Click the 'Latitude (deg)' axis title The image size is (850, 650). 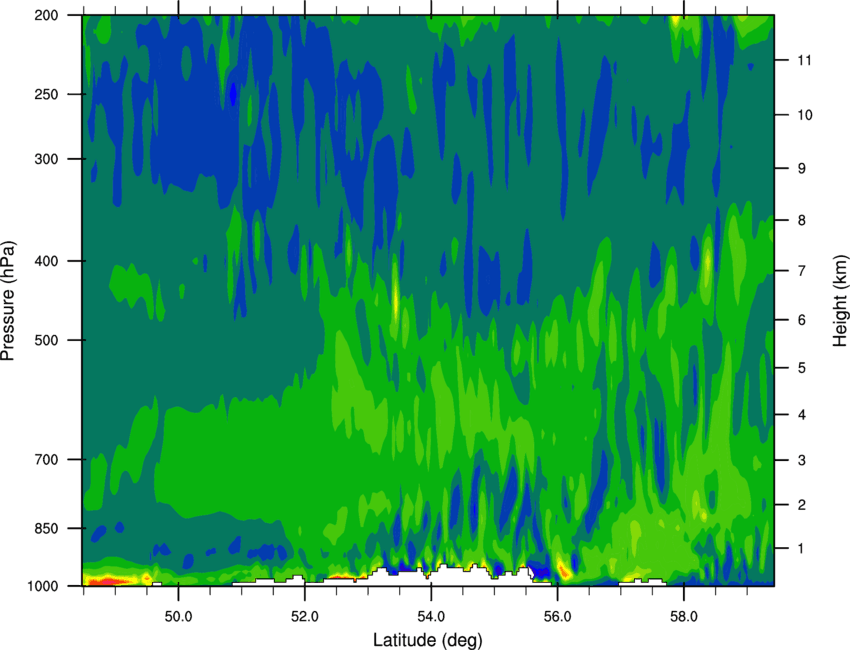[428, 640]
